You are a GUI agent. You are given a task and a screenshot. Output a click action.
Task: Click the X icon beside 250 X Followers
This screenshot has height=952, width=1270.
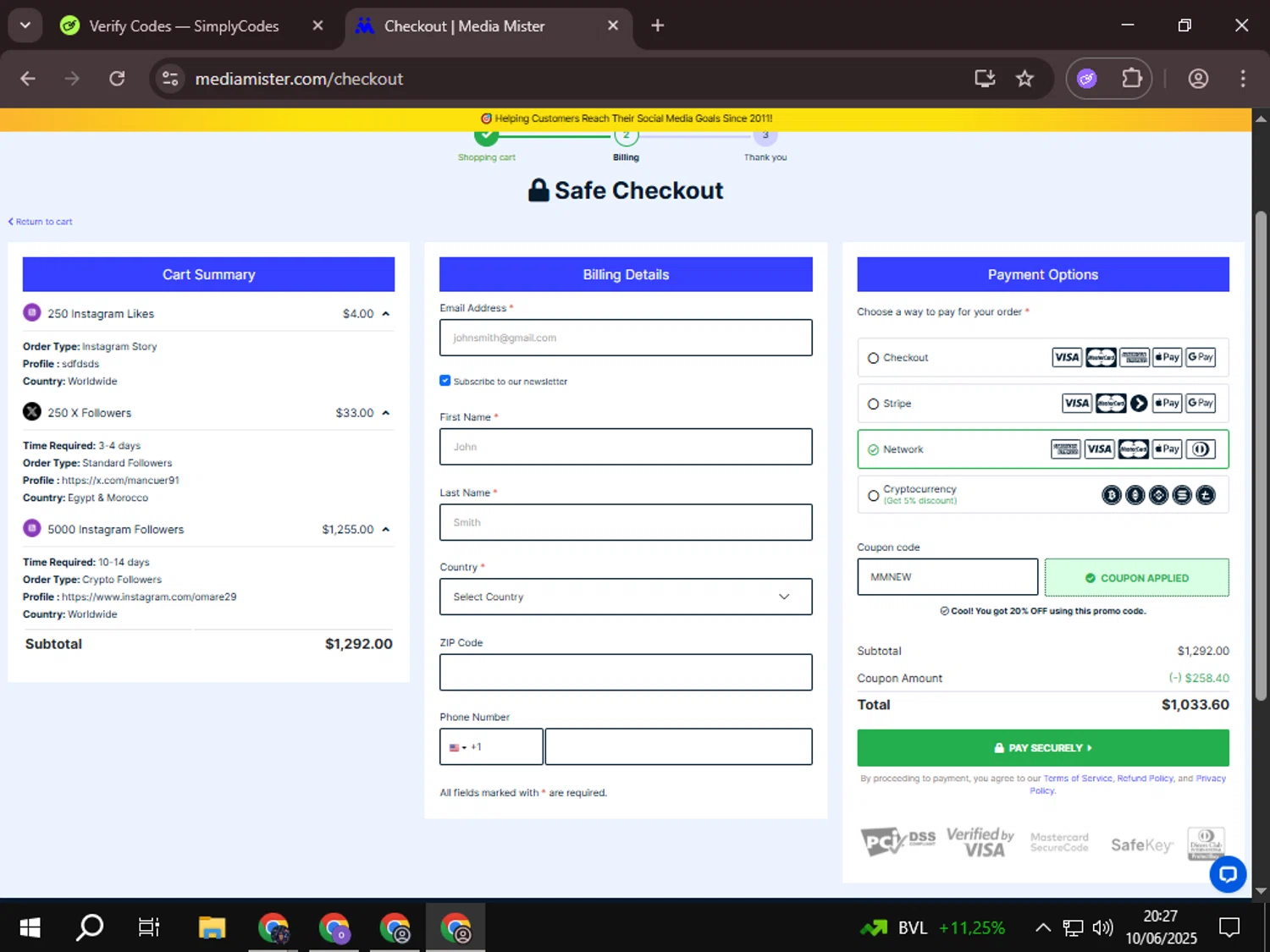pyautogui.click(x=32, y=412)
